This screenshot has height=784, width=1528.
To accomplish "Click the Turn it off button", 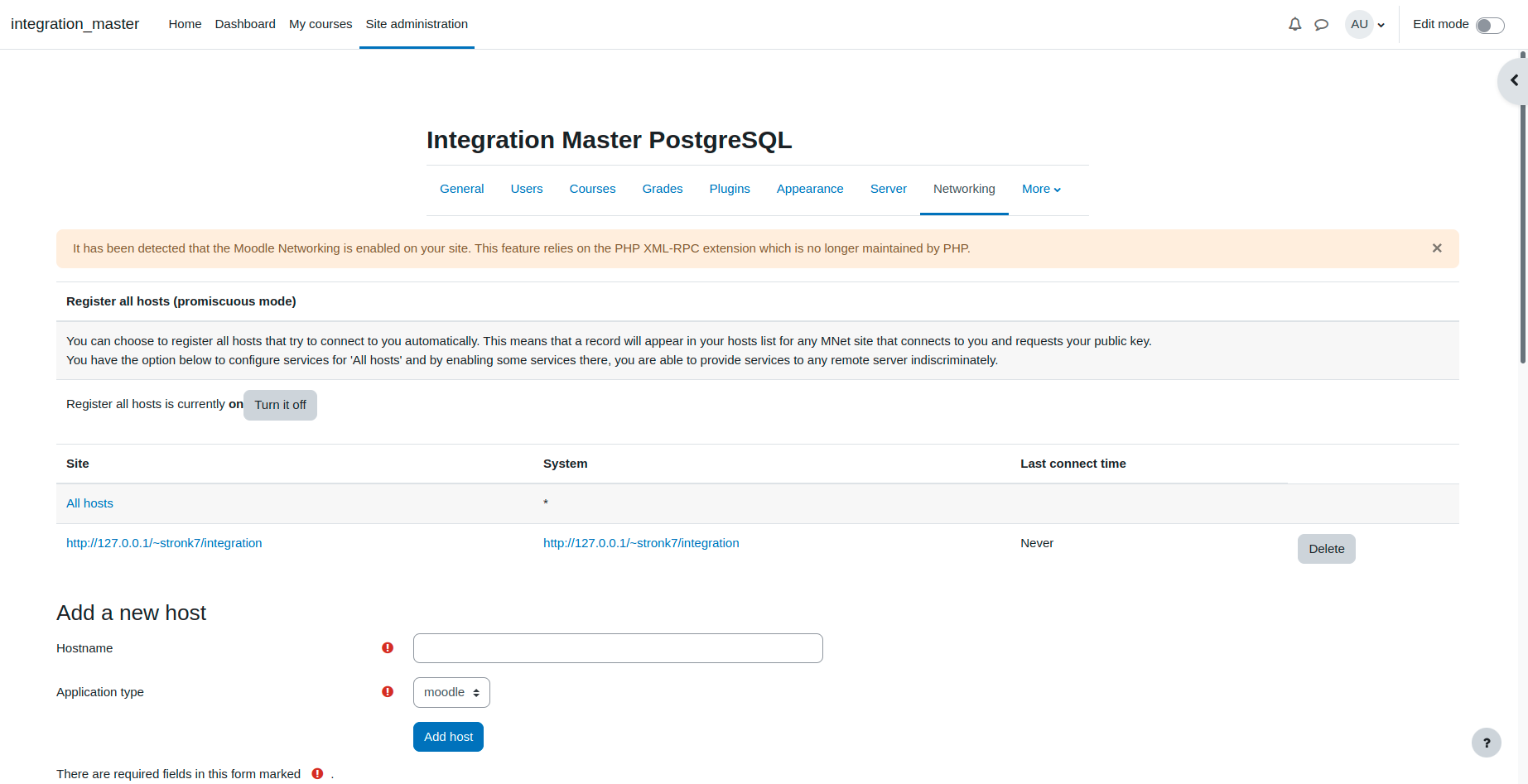I will 280,405.
